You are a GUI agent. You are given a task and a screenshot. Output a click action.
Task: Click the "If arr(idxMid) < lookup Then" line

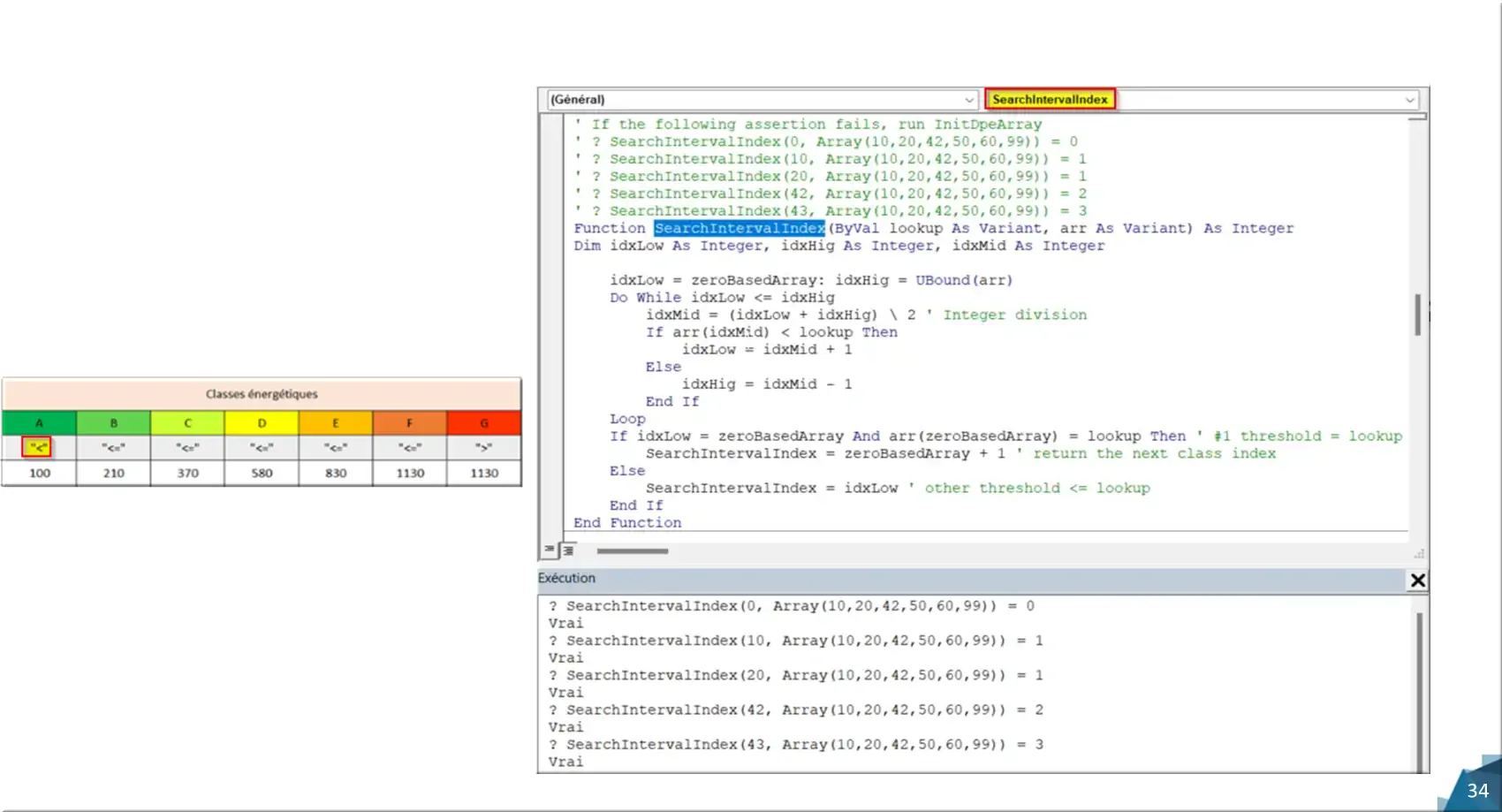pos(771,332)
